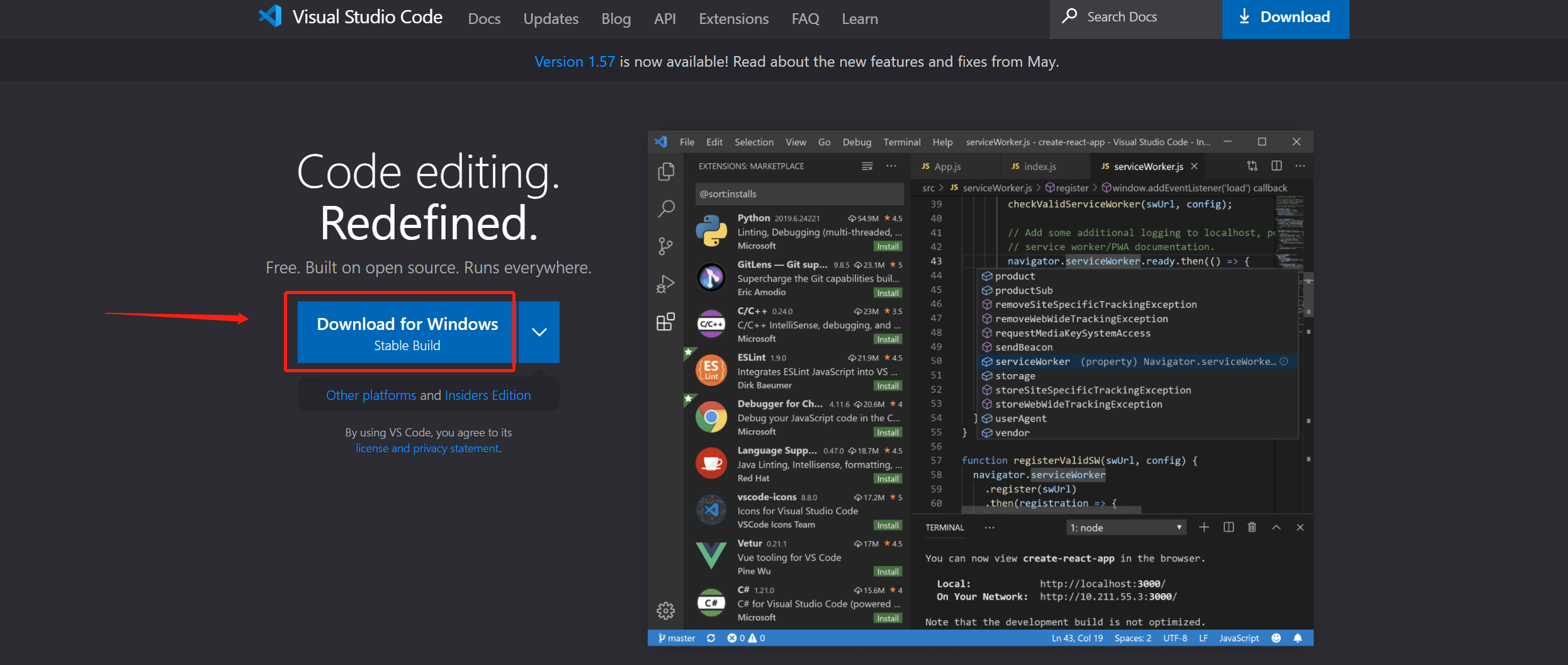This screenshot has width=1568, height=665.
Task: Click the @sort:installs search box
Action: pos(799,194)
